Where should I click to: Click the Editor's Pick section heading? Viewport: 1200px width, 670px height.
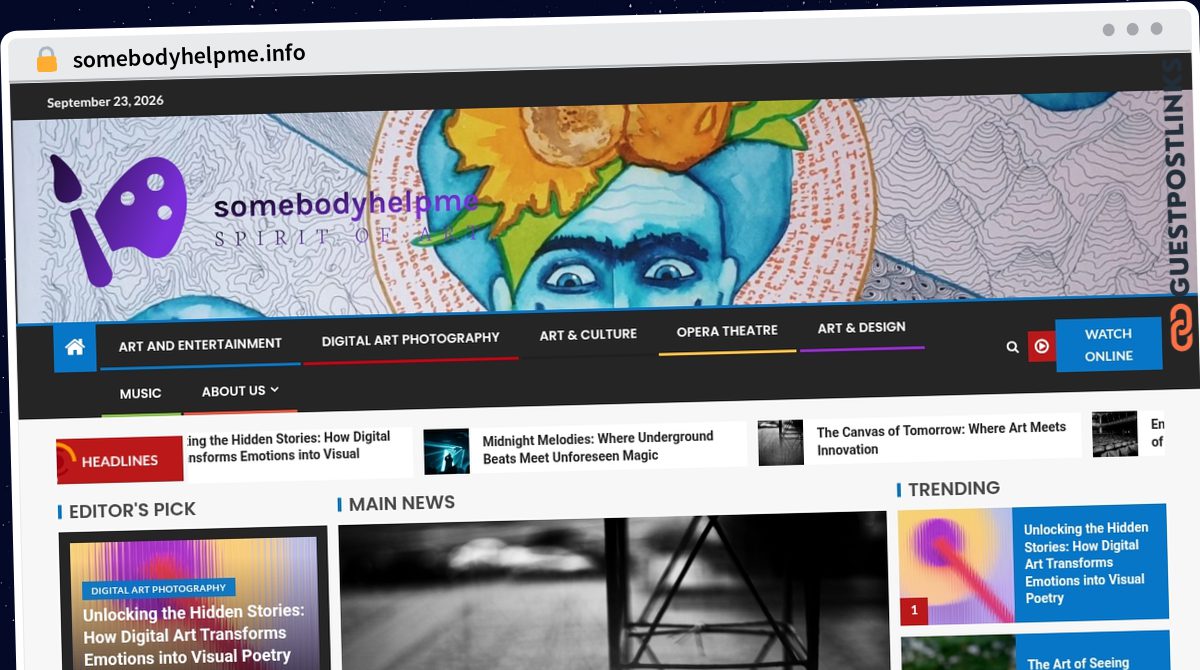tap(132, 511)
